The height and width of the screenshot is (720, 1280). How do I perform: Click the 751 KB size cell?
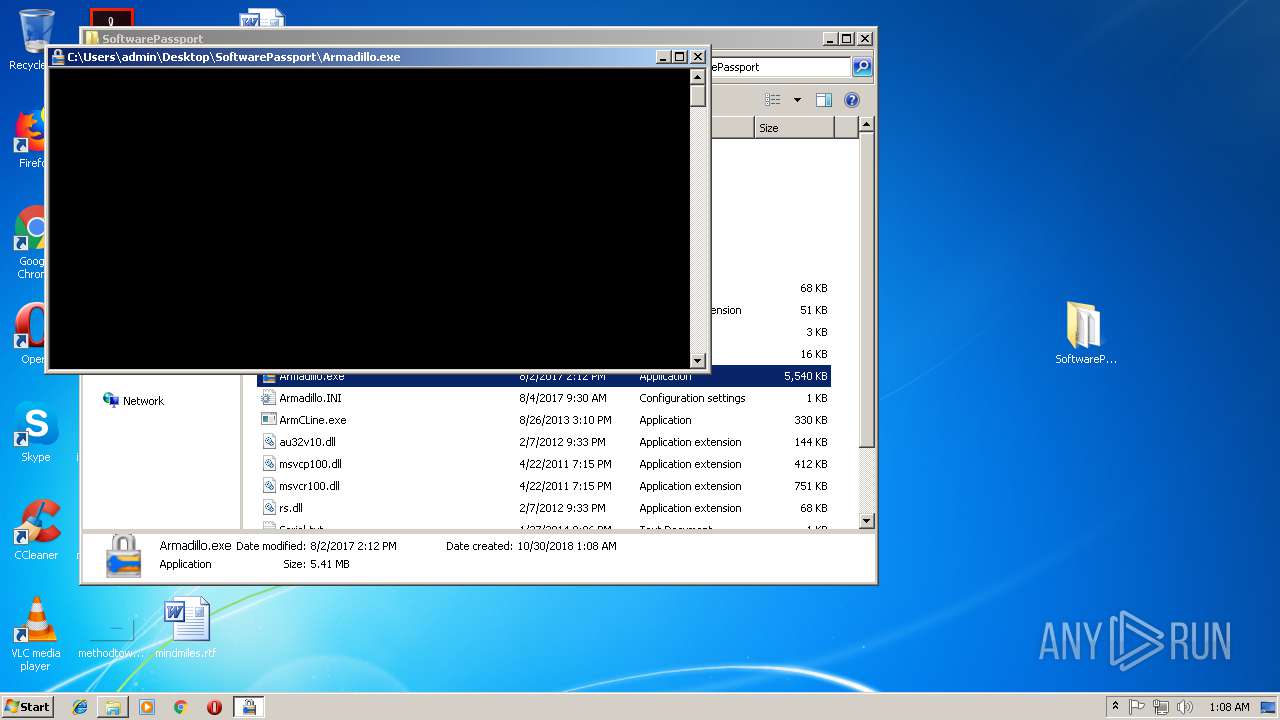point(812,486)
